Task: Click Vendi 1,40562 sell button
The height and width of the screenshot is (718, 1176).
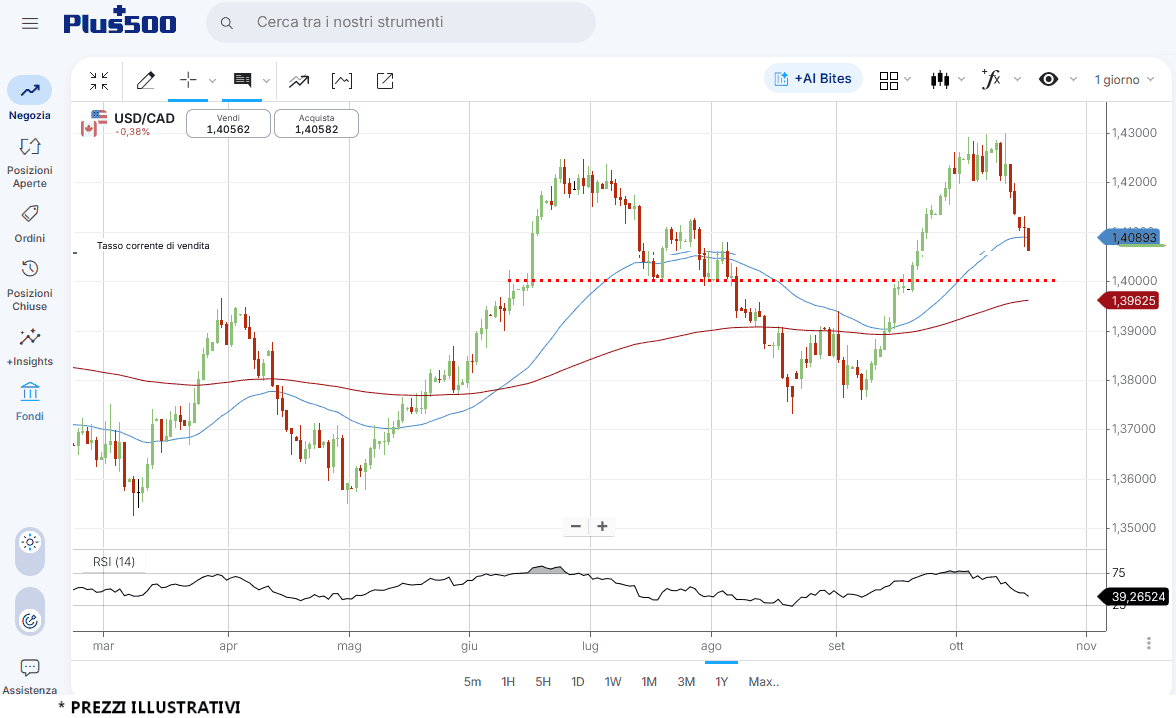Action: [x=228, y=124]
